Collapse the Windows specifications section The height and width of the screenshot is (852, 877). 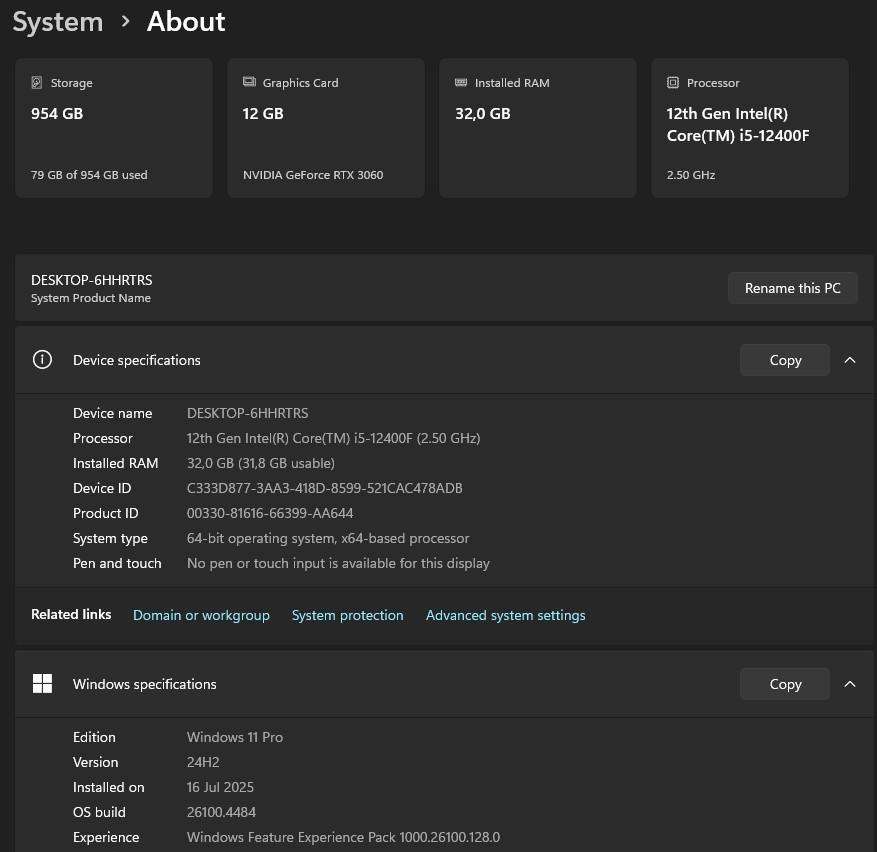tap(849, 683)
